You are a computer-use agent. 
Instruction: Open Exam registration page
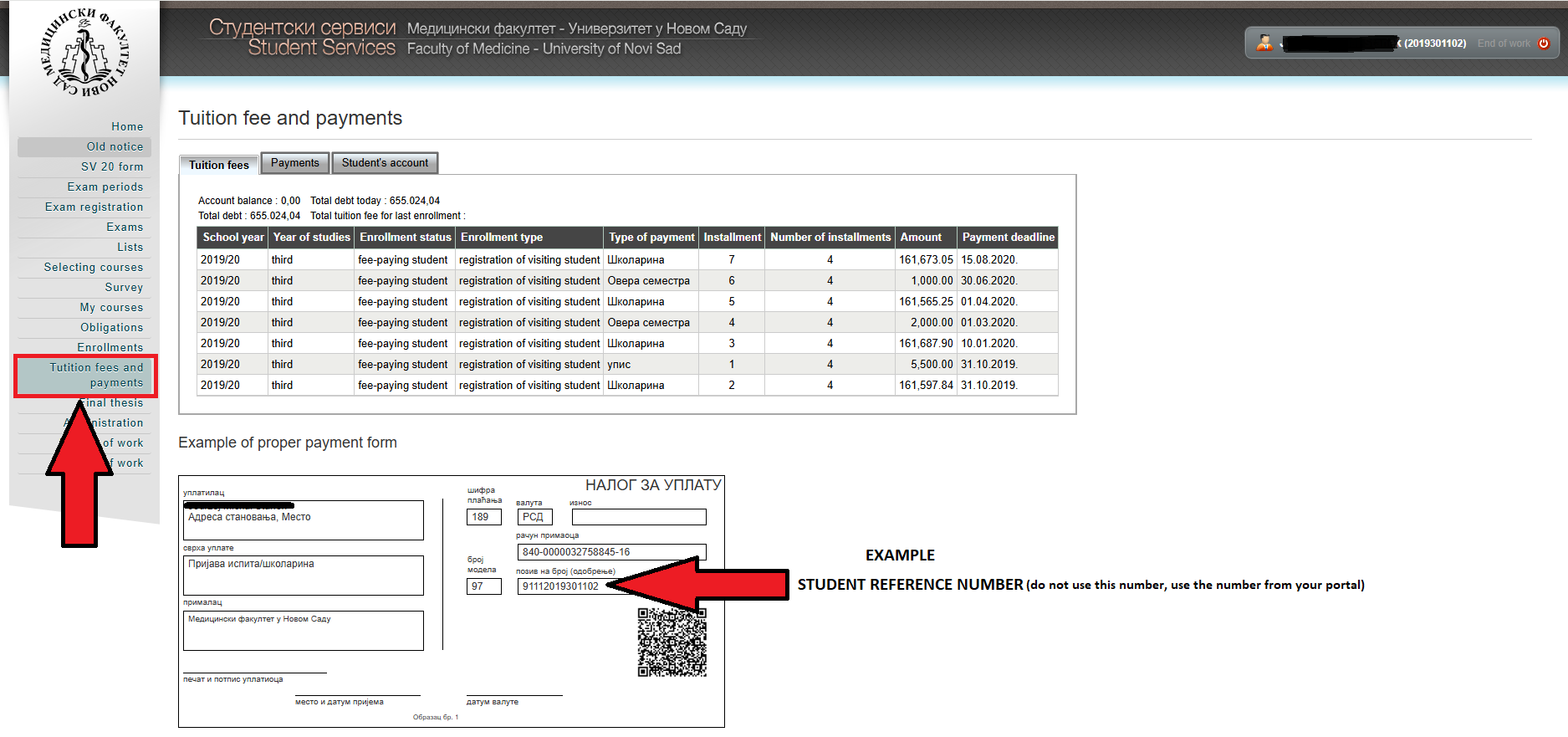point(94,207)
